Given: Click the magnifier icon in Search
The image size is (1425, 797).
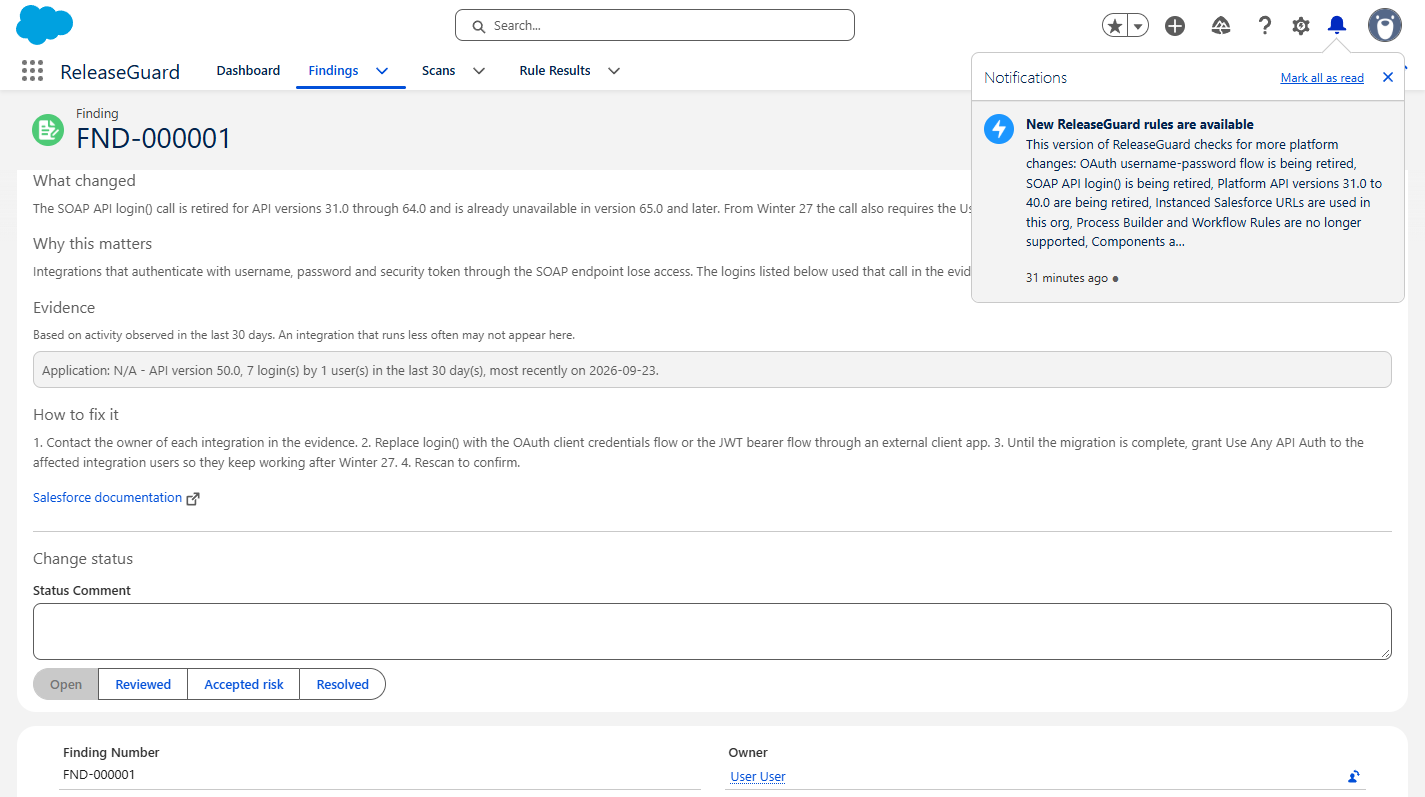Looking at the screenshot, I should coord(479,26).
